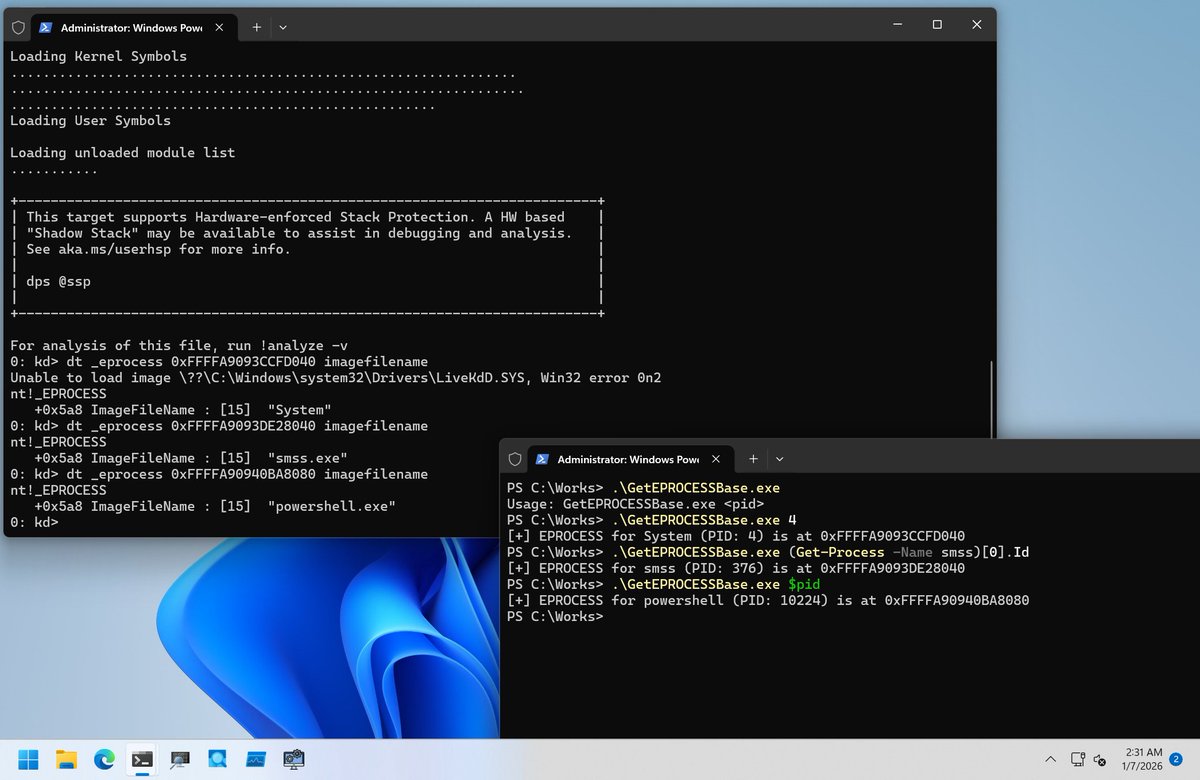Click the 'EPROCESS for System (PID: 4)' line
The width and height of the screenshot is (1200, 780).
pos(736,536)
